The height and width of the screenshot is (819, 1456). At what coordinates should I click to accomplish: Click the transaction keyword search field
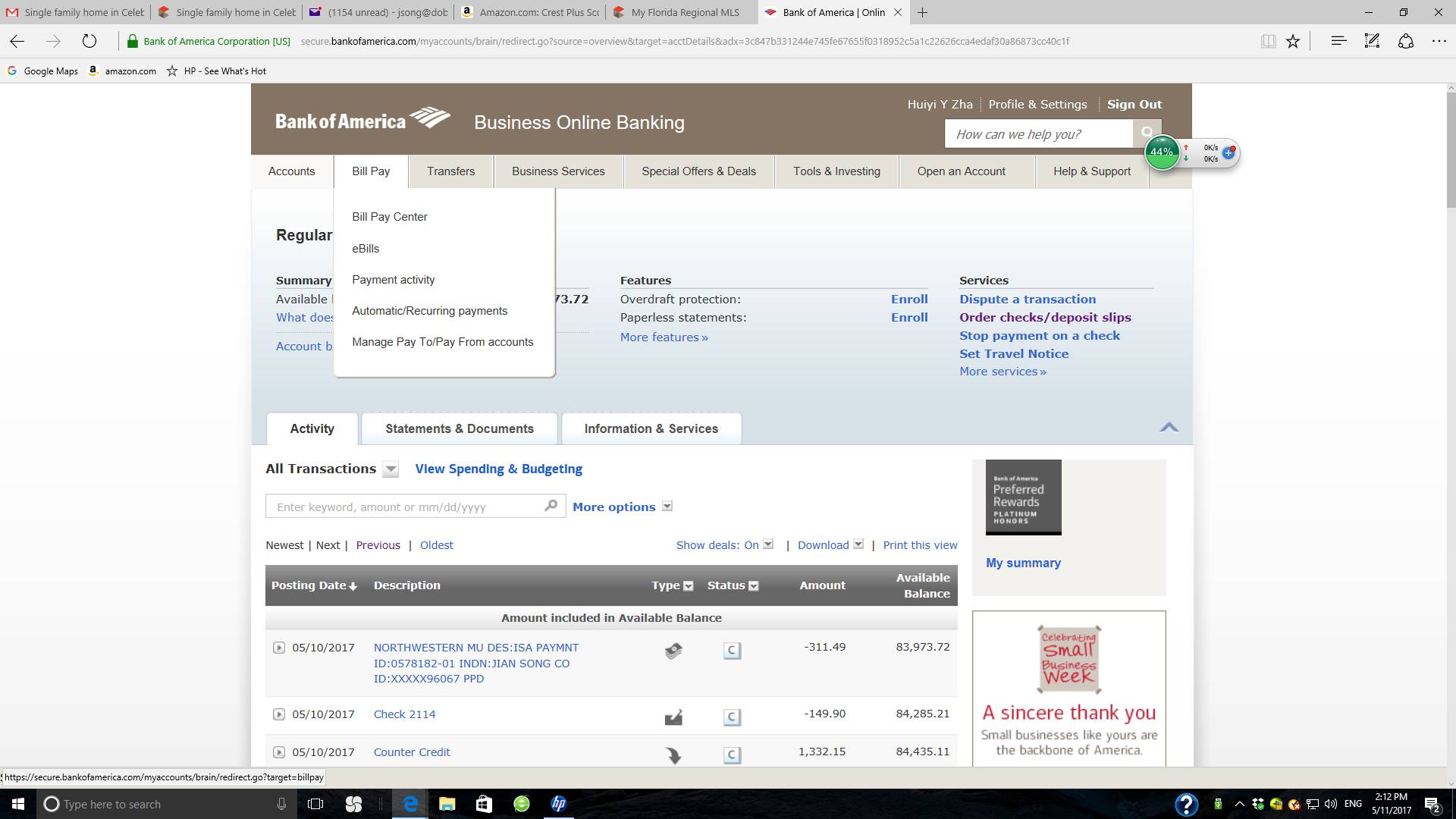pos(406,507)
